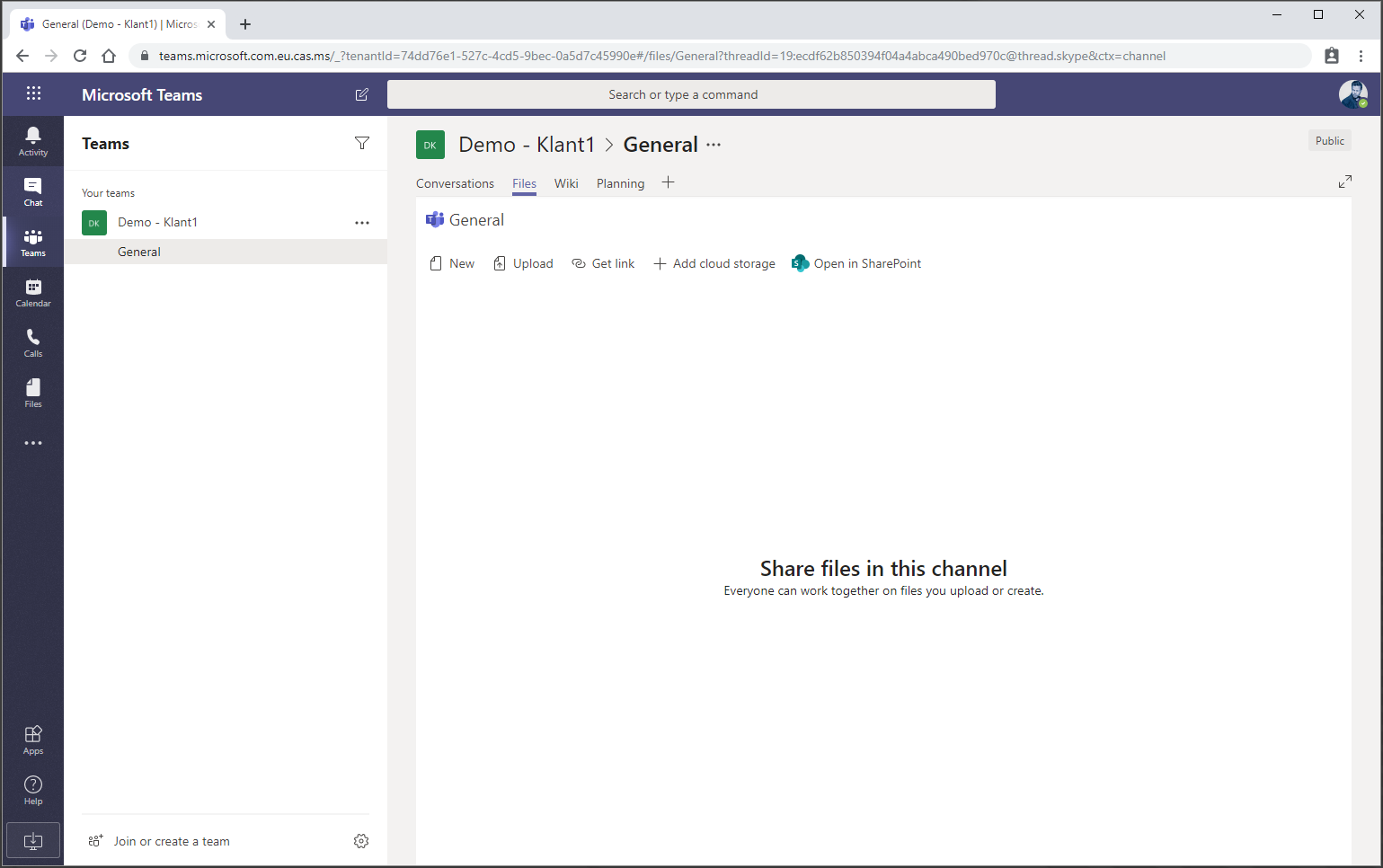Open the Calls section
The image size is (1383, 868).
tap(32, 341)
